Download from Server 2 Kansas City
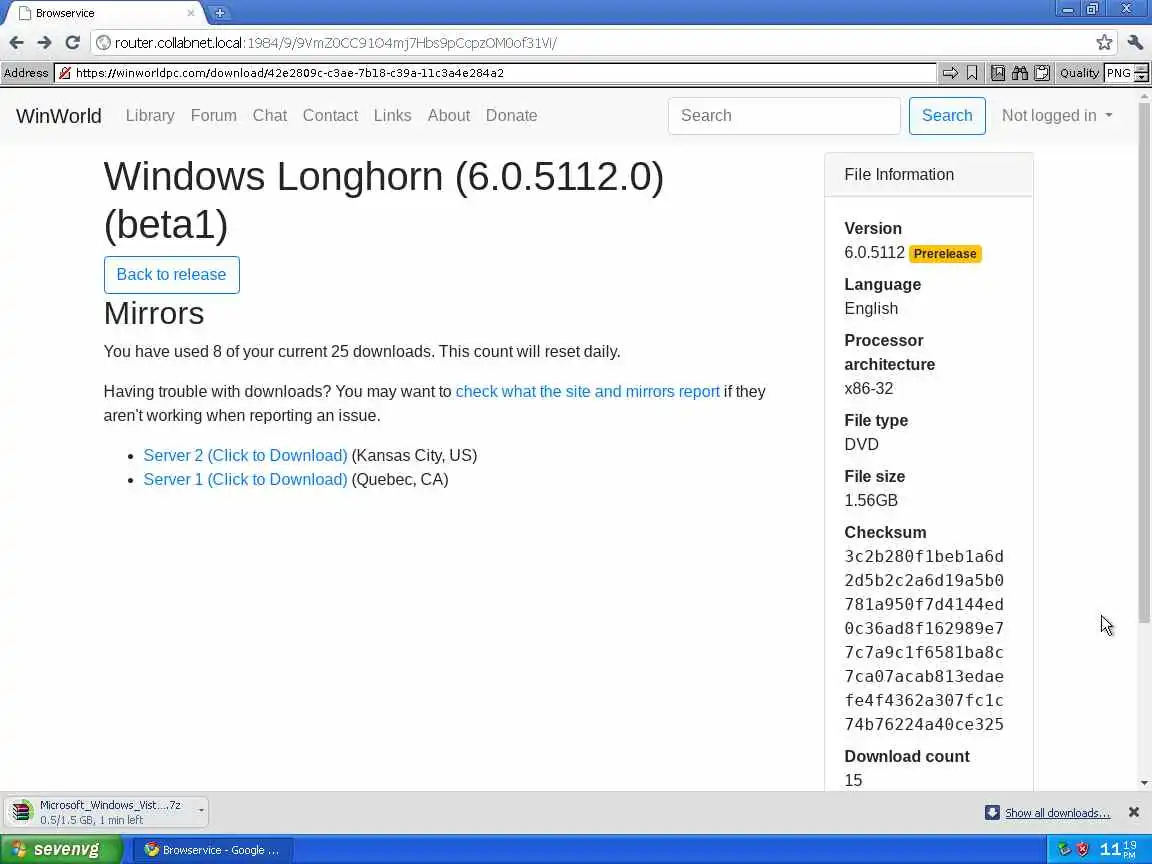Screen dimensions: 1152x864 click(x=245, y=456)
